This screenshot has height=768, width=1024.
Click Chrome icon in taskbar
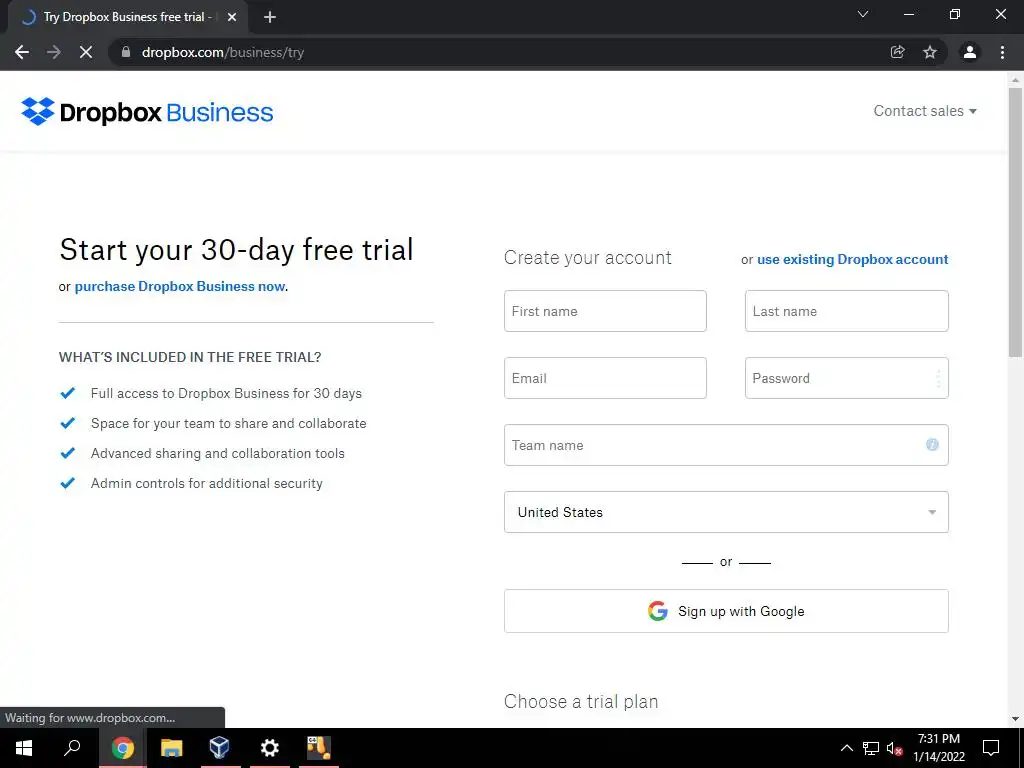click(122, 748)
